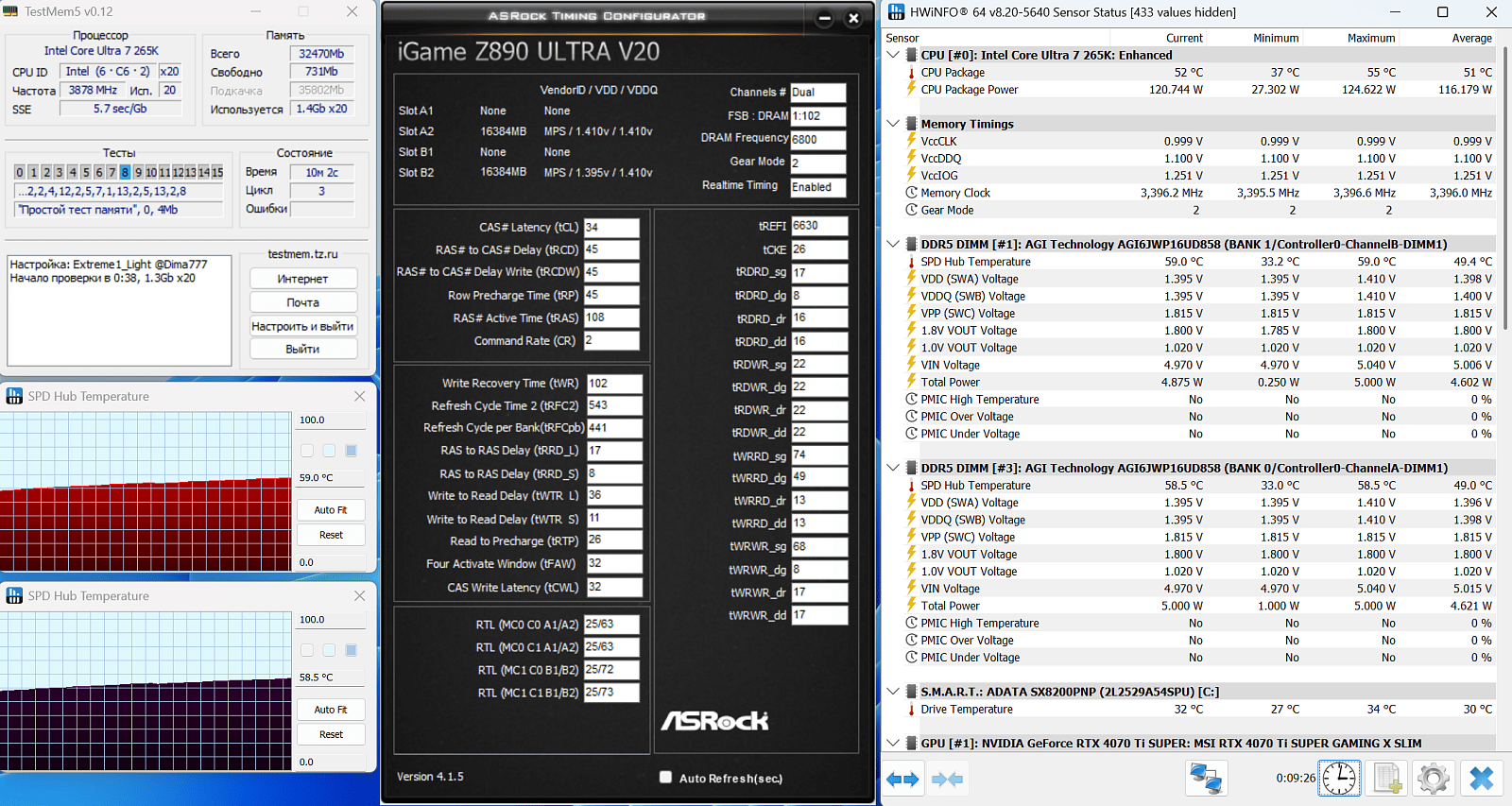
Task: Click app icon of 59.0 °C SPD Hub window
Action: click(x=14, y=396)
